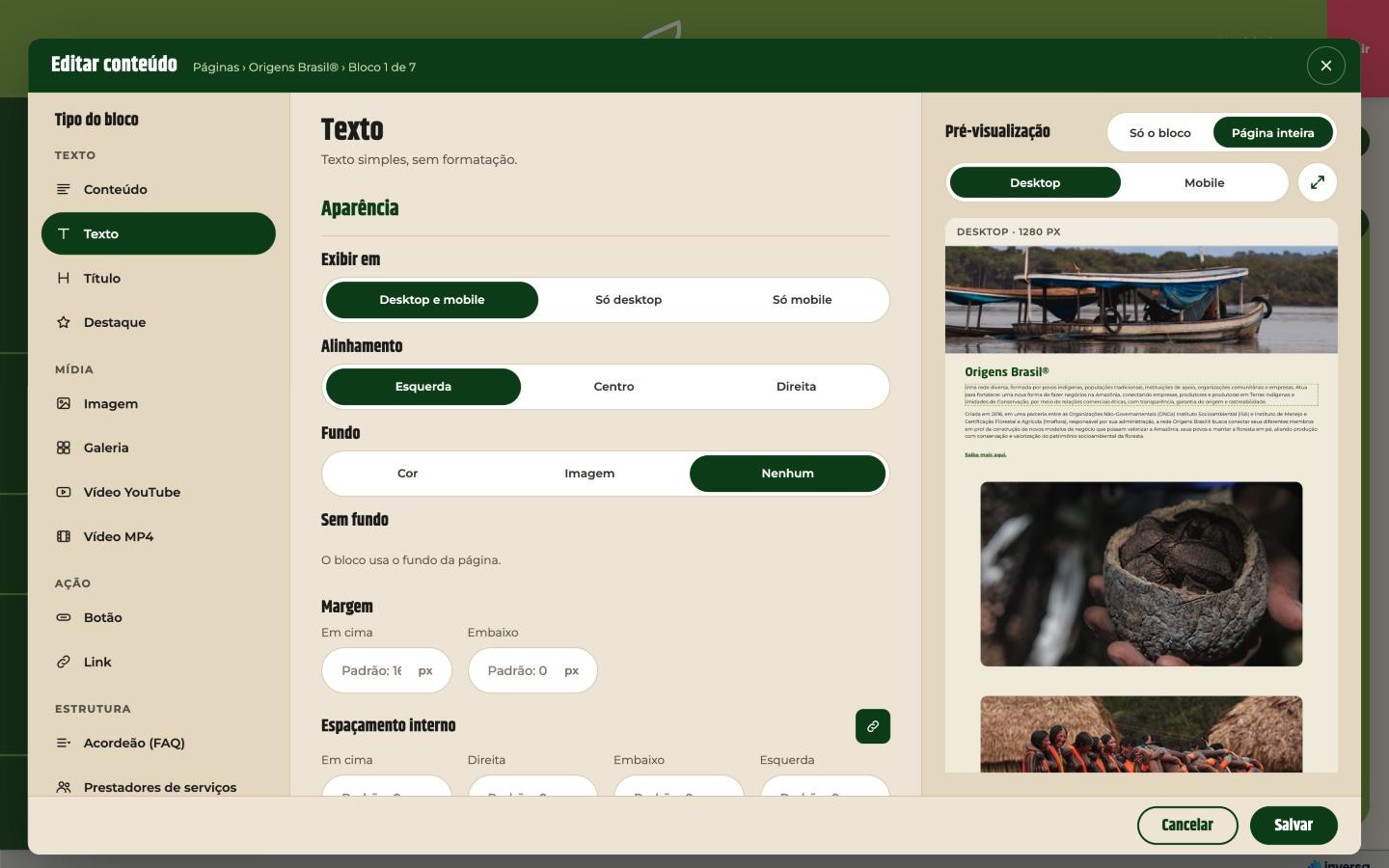Save changes with Salvar
This screenshot has width=1389, height=868.
pyautogui.click(x=1294, y=826)
